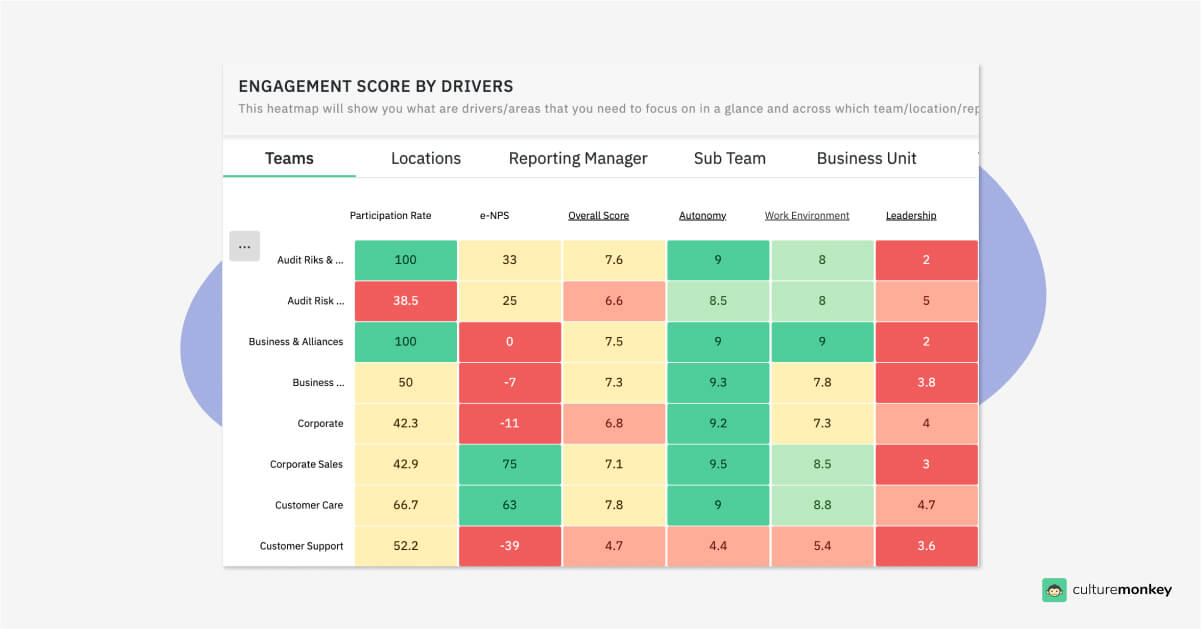Click the e-NPS cell showing 63

tap(510, 505)
